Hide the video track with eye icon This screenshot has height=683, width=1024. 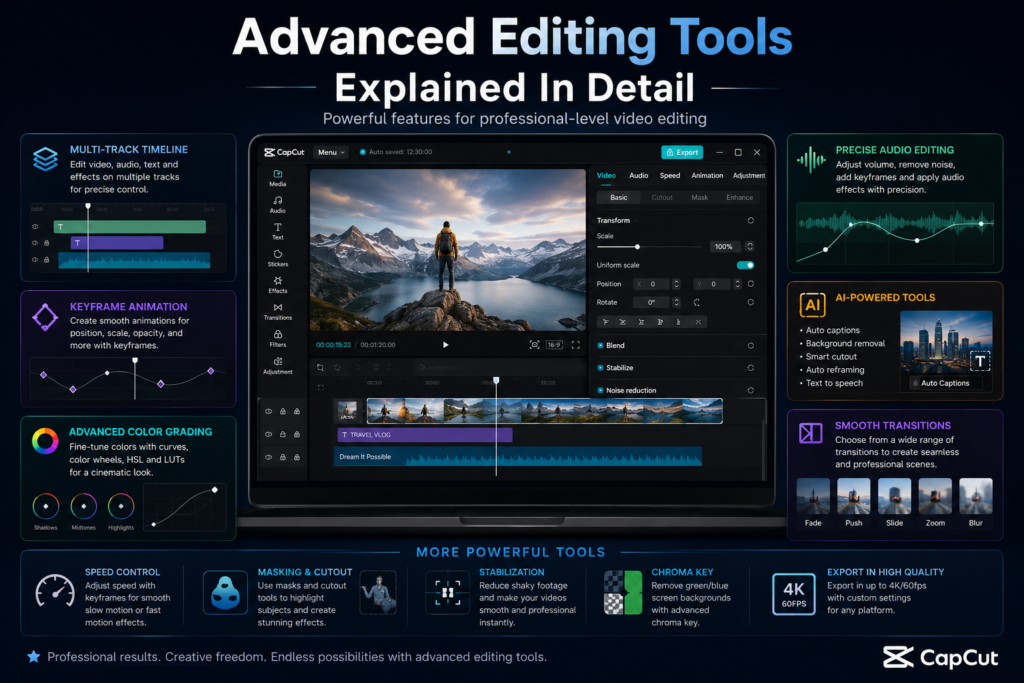point(268,411)
